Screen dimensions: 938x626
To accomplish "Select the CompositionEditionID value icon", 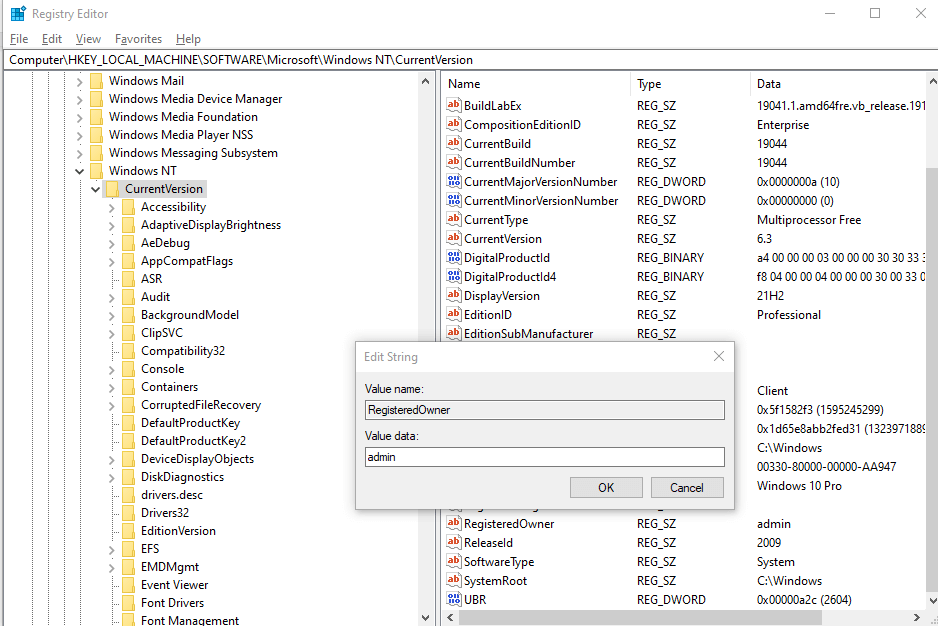I will (454, 124).
